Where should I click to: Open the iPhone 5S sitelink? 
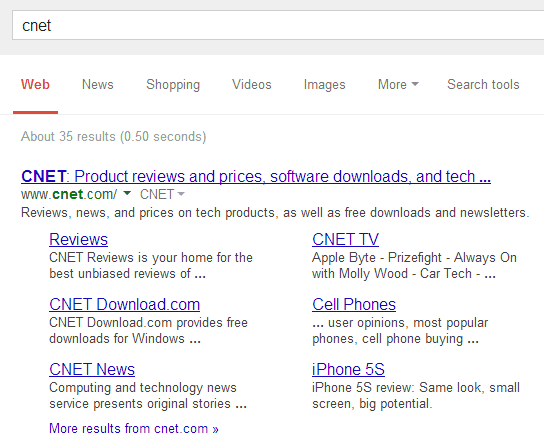(348, 369)
